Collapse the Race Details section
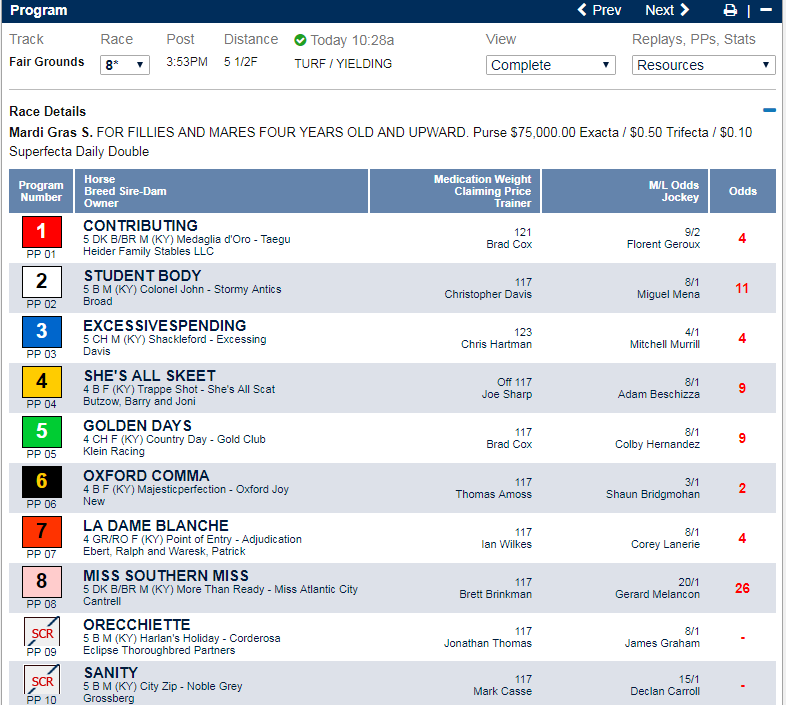The height and width of the screenshot is (705, 786). 769,111
